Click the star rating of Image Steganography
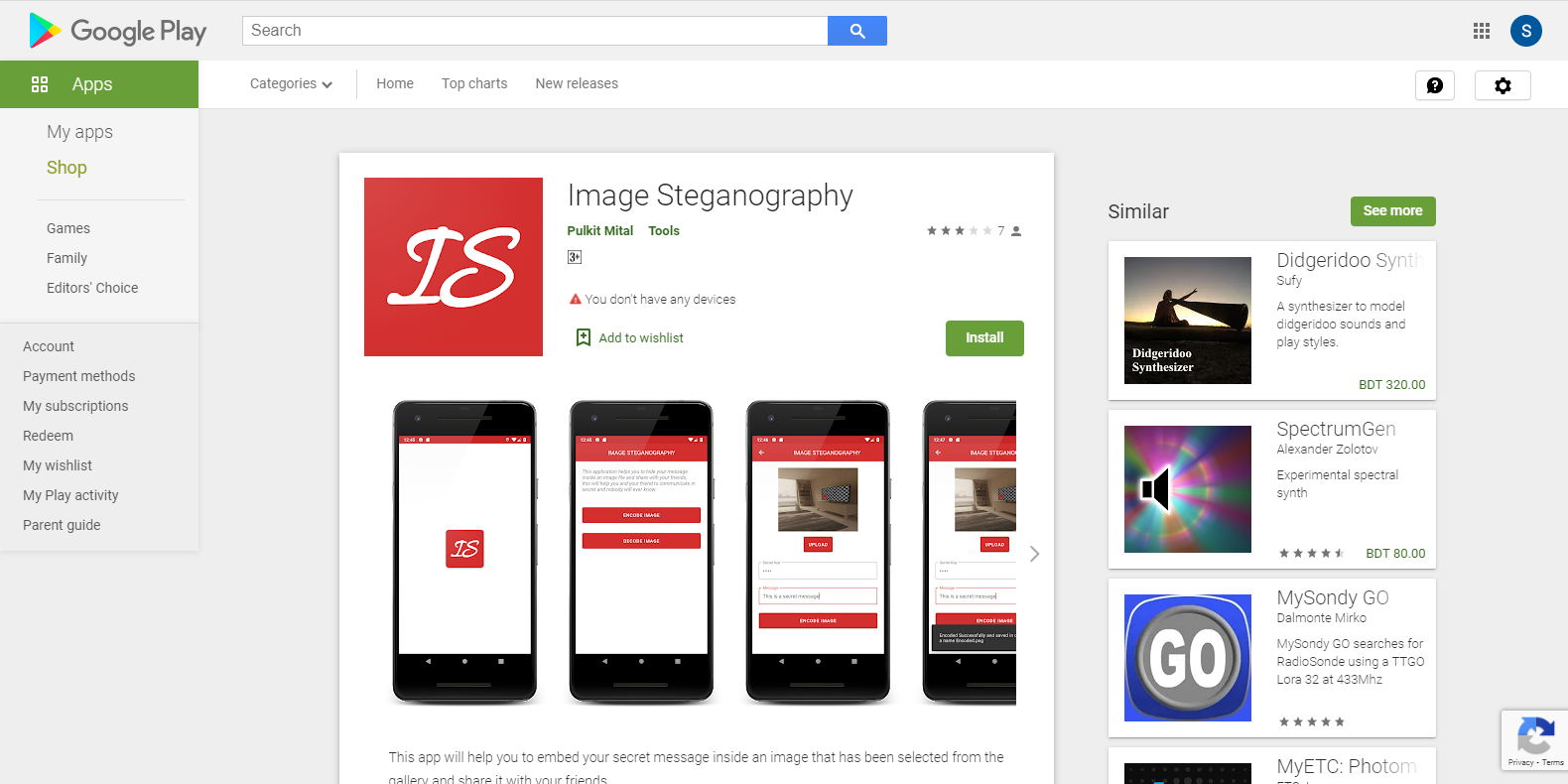 pyautogui.click(x=959, y=231)
